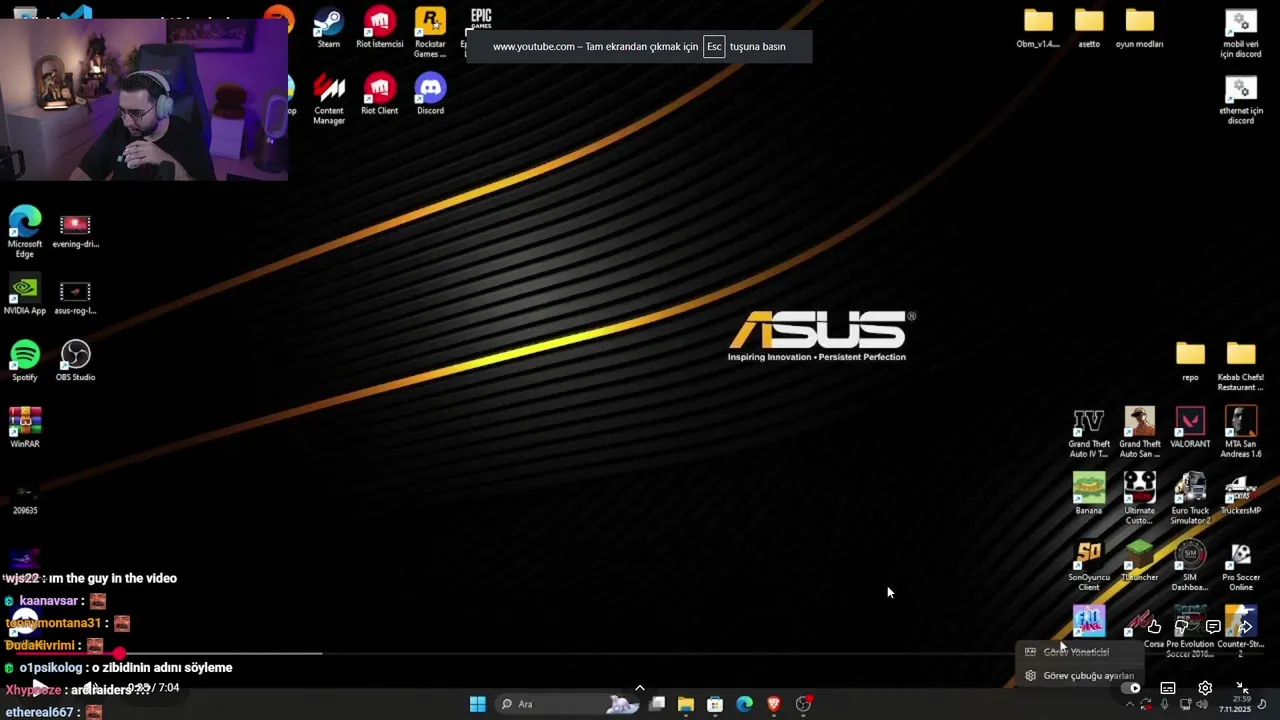Open the NVIDIA App shortcut
Image resolution: width=1280 pixels, height=720 pixels.
25,295
